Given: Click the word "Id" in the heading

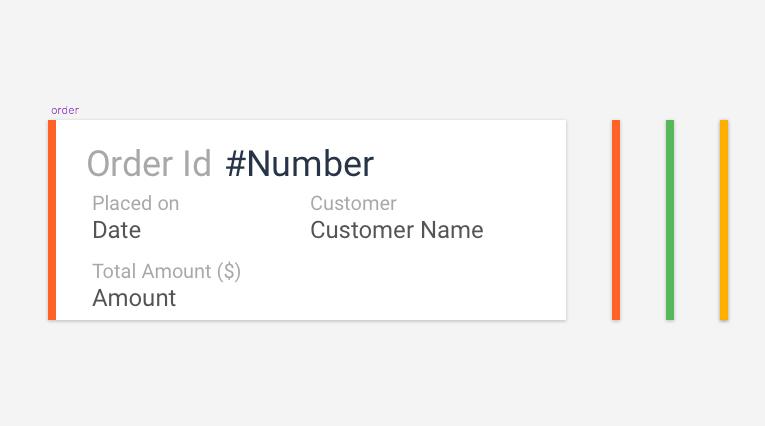Looking at the screenshot, I should coord(197,164).
